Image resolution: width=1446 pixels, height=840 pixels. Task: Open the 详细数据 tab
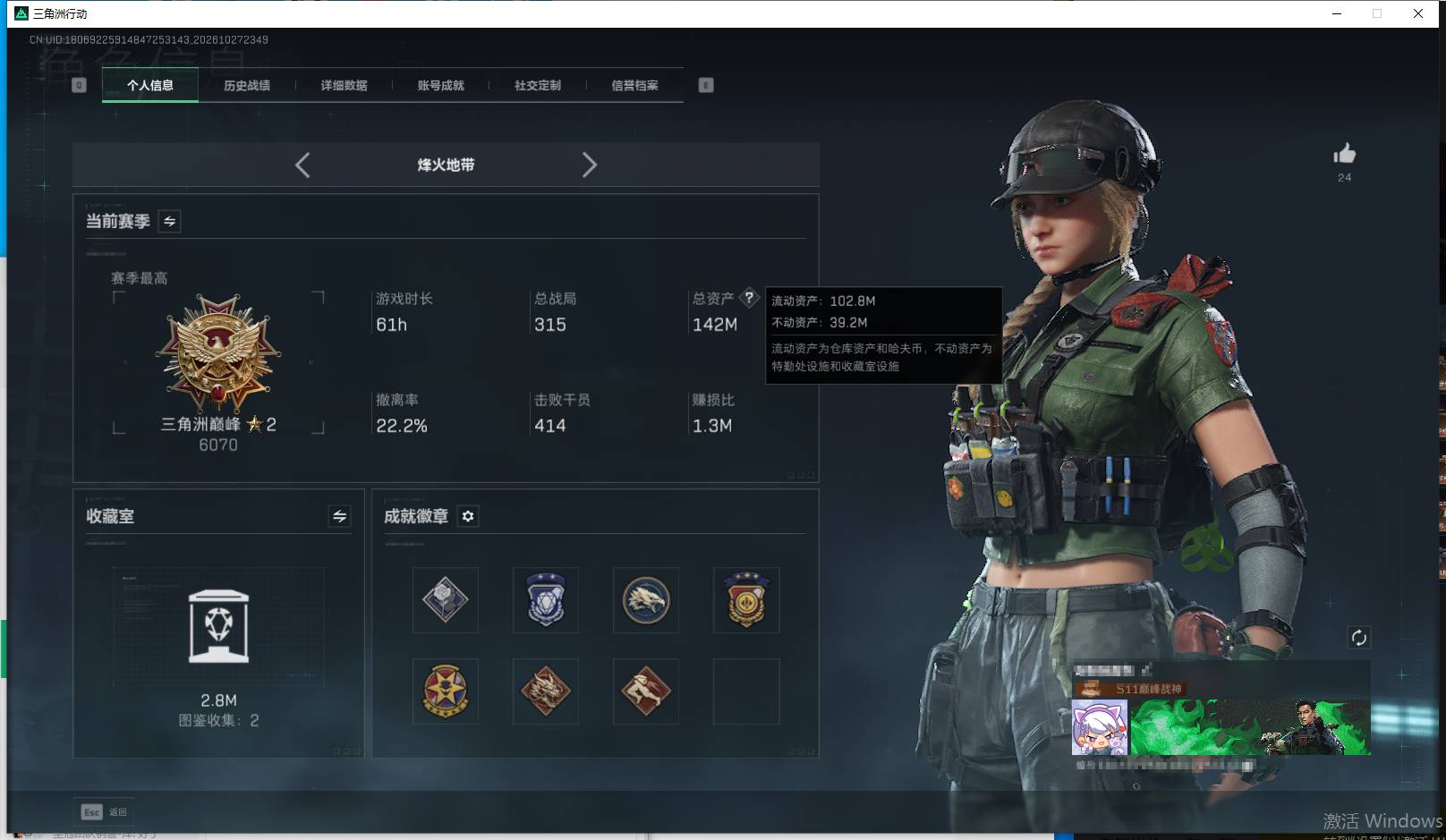pos(344,86)
